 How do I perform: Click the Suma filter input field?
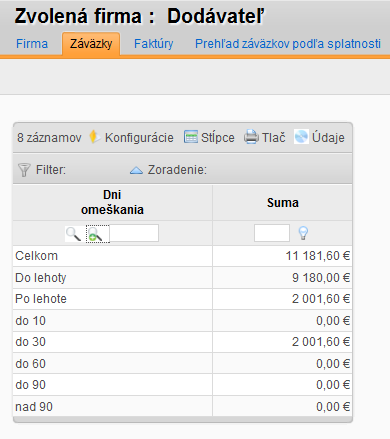coord(272,233)
